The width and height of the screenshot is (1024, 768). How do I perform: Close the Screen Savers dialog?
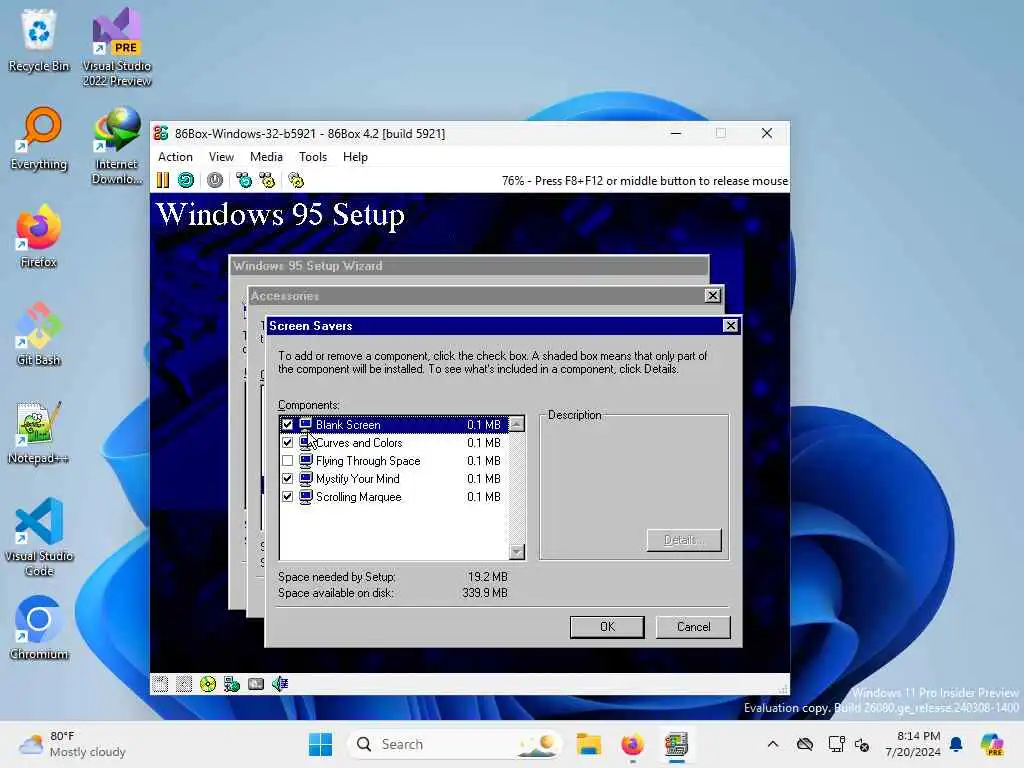731,326
